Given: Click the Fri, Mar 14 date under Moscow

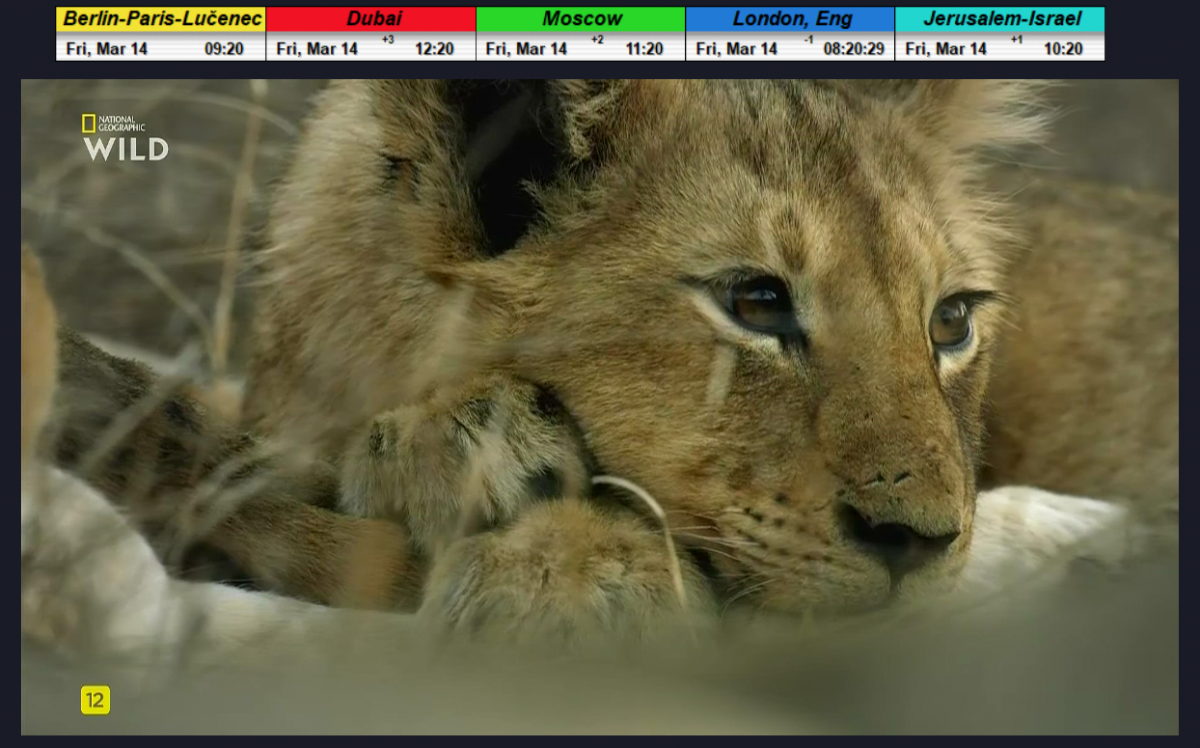Looking at the screenshot, I should click(x=526, y=49).
